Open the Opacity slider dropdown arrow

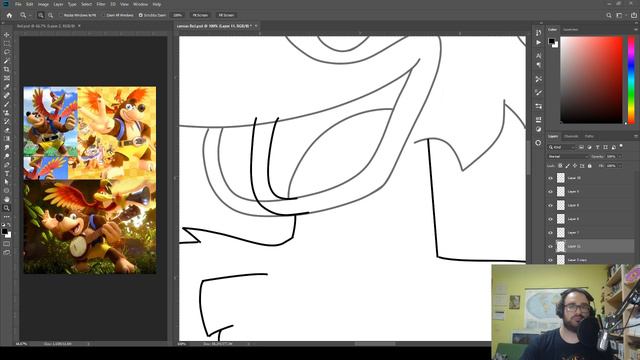pos(620,156)
